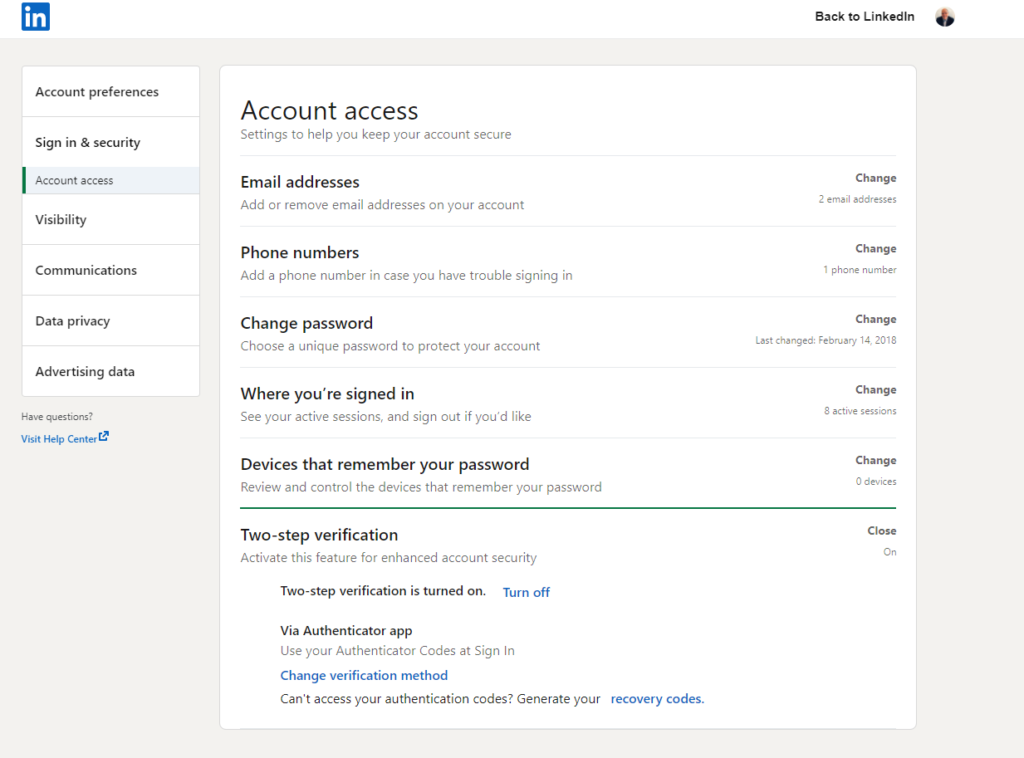
Task: Open Visibility settings section
Action: pos(110,219)
